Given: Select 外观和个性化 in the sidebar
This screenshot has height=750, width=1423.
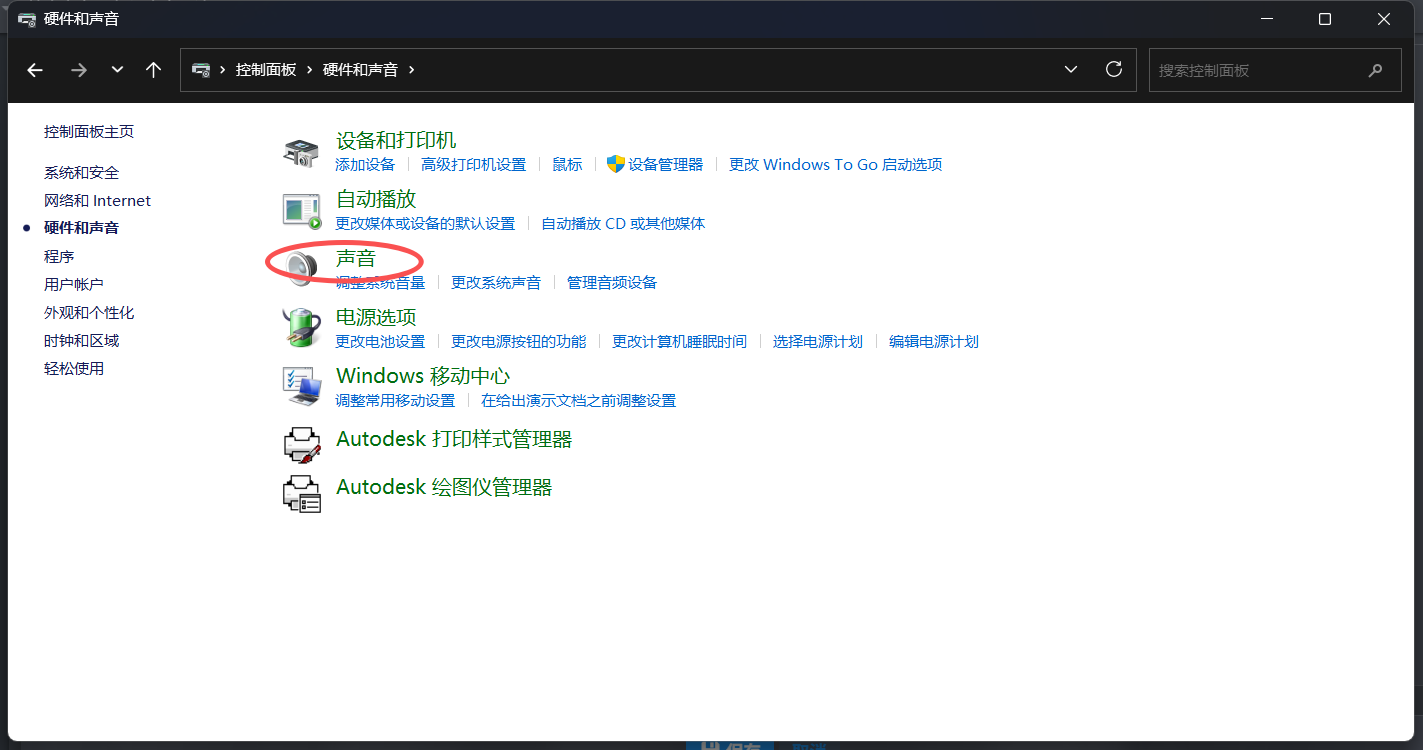Looking at the screenshot, I should point(89,313).
